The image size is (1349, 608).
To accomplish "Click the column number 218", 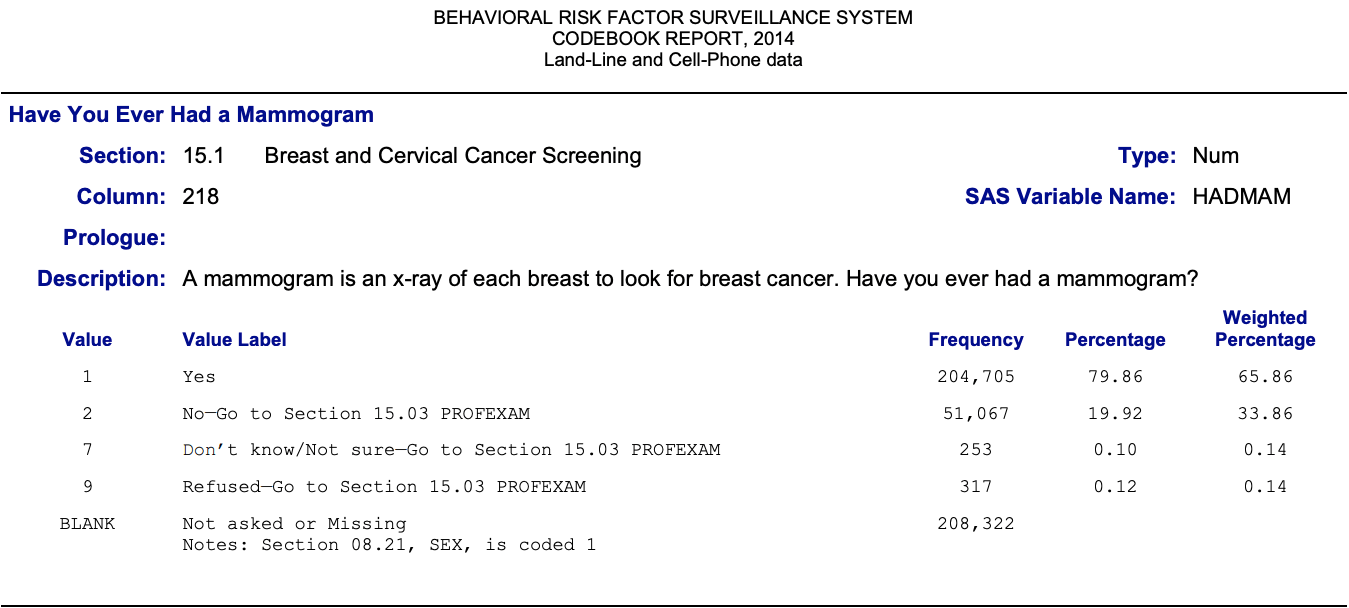I will tap(200, 197).
